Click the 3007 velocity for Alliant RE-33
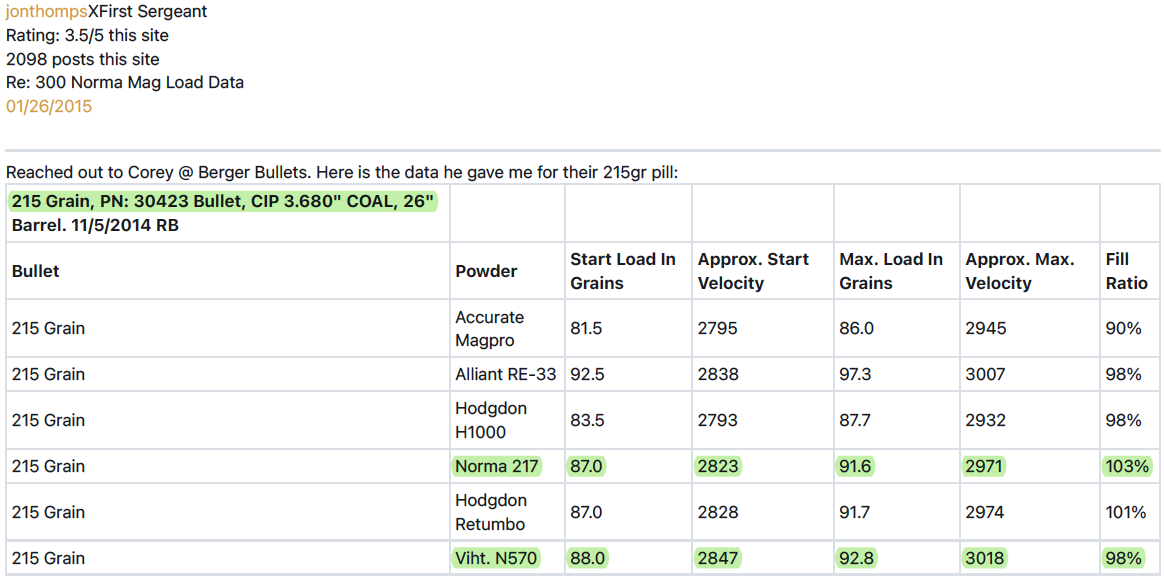 [985, 374]
